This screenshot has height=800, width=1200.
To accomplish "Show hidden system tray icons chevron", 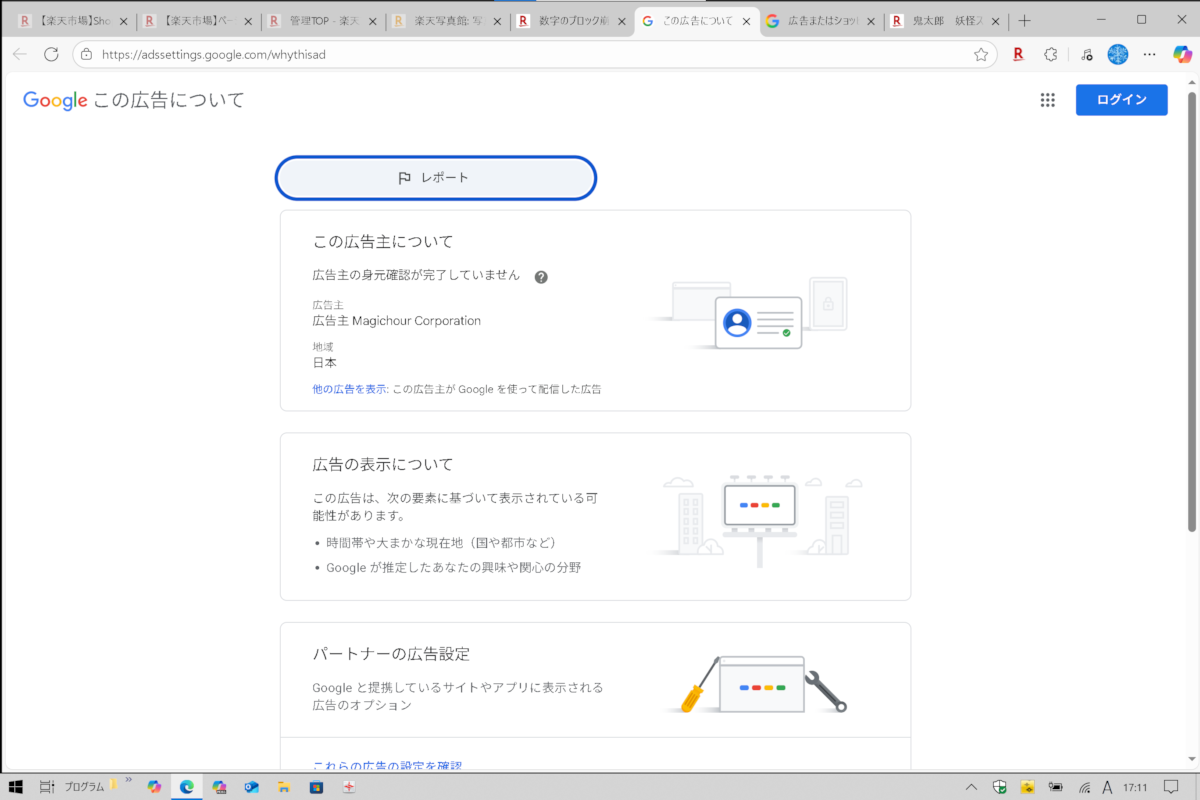I will [970, 787].
